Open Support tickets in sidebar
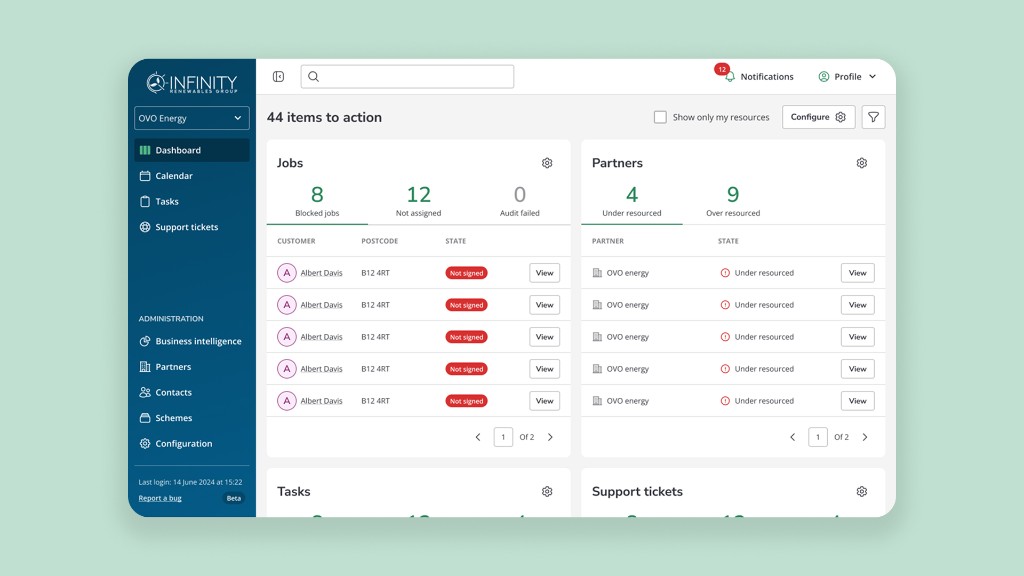This screenshot has height=576, width=1024. tap(191, 227)
